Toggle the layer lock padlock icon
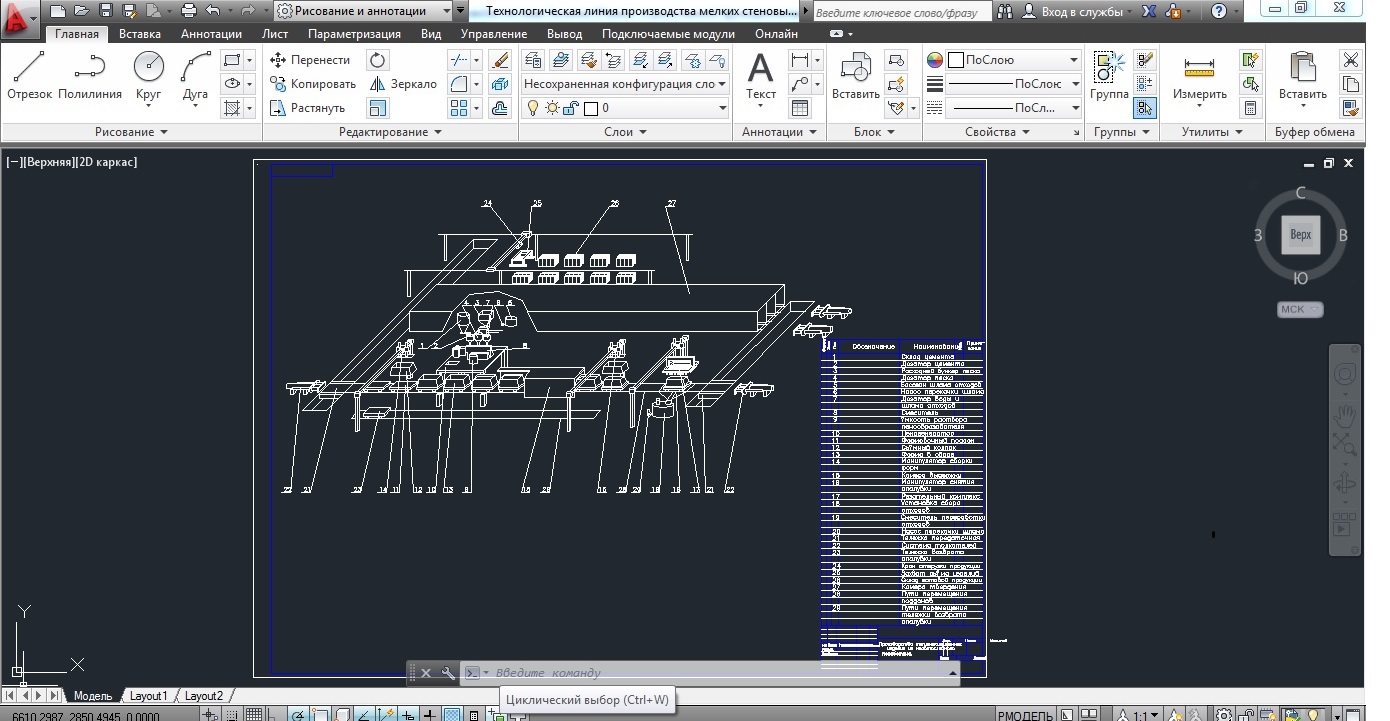Image resolution: width=1390 pixels, height=721 pixels. pos(569,108)
